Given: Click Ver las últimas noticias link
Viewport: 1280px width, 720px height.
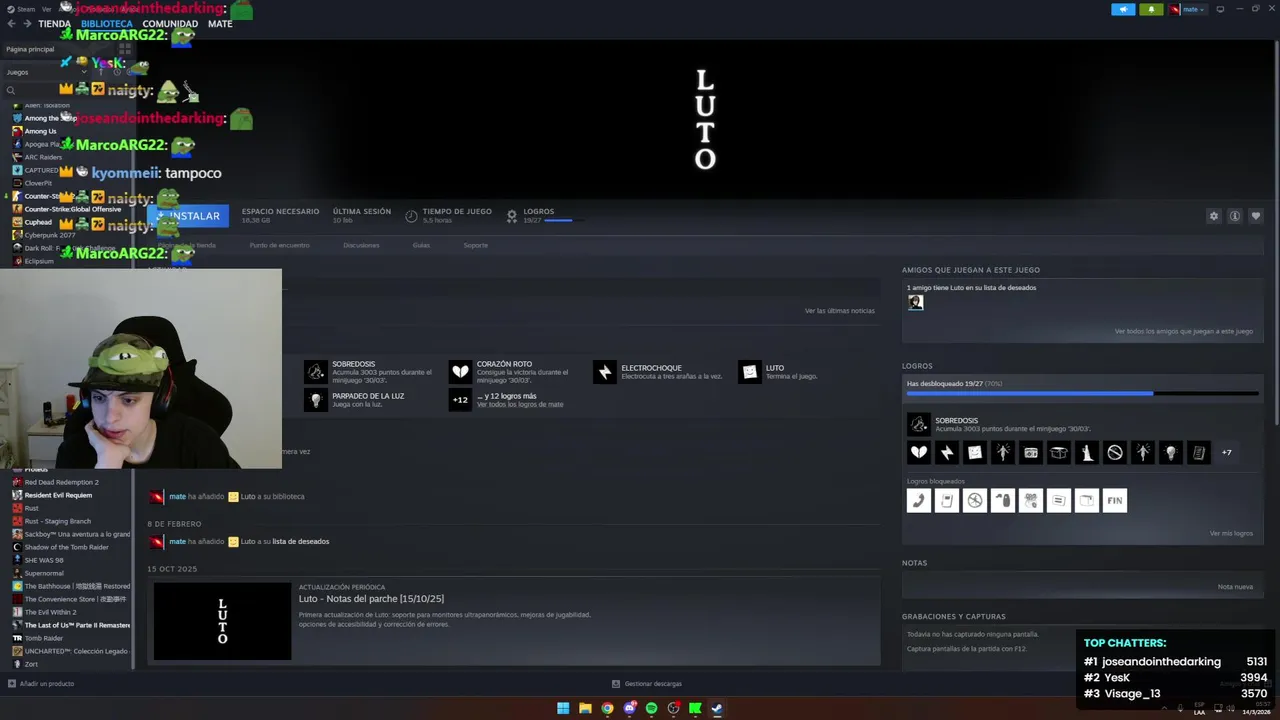Looking at the screenshot, I should [840, 311].
